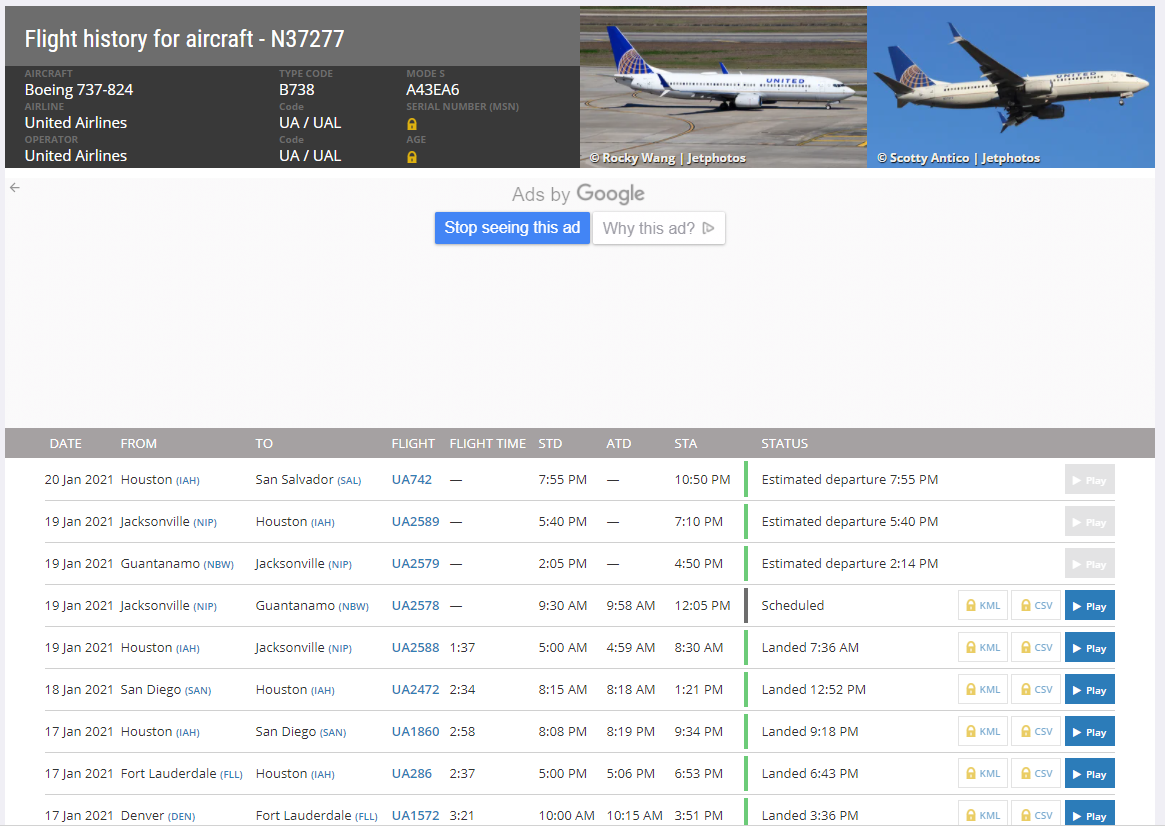
Task: Download CSV for flight UA1860
Action: click(x=1036, y=732)
